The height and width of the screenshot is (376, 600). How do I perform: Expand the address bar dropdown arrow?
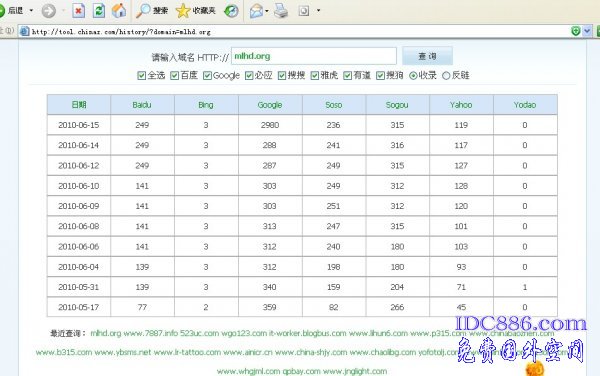(587, 31)
